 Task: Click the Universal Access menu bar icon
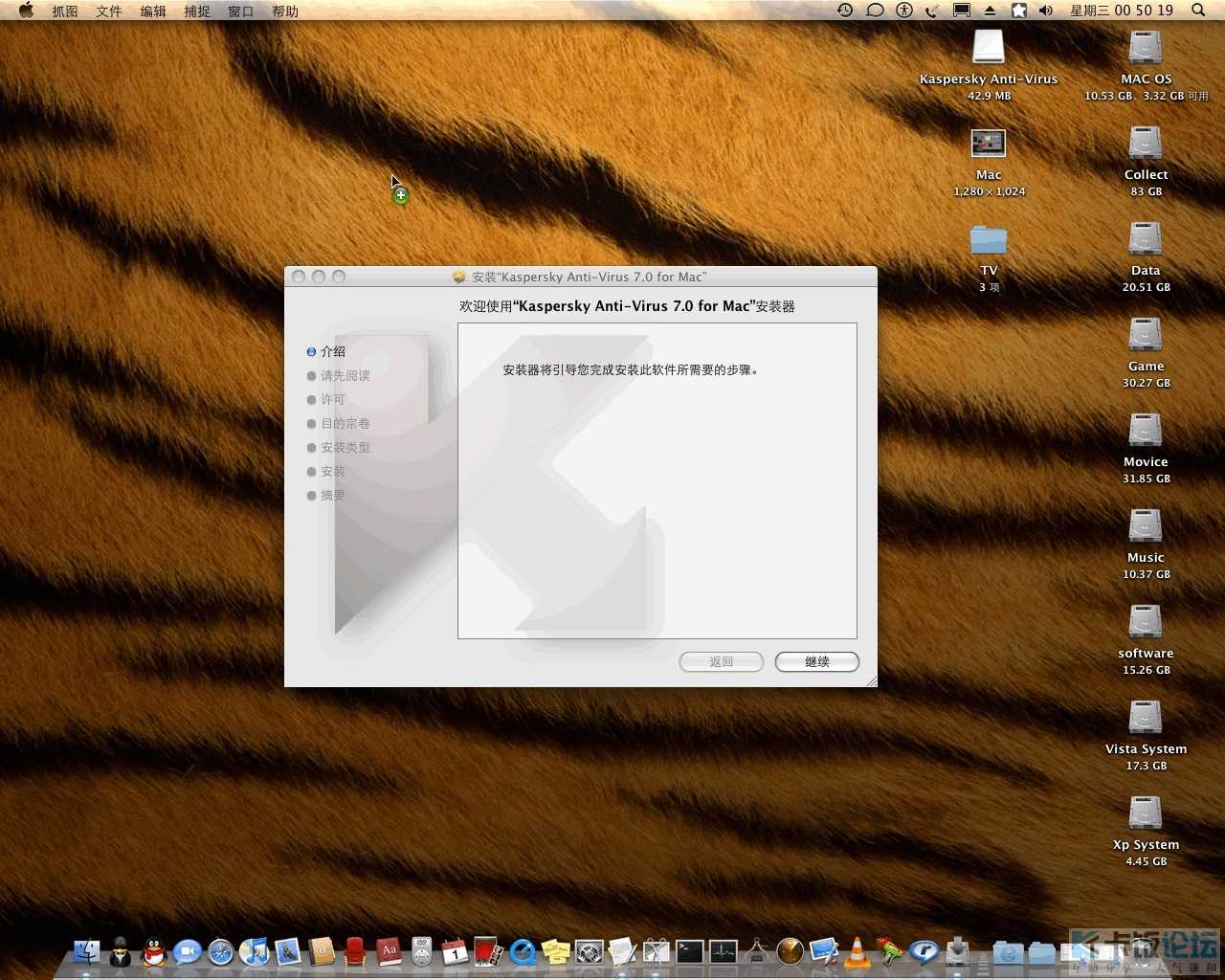[x=904, y=11]
